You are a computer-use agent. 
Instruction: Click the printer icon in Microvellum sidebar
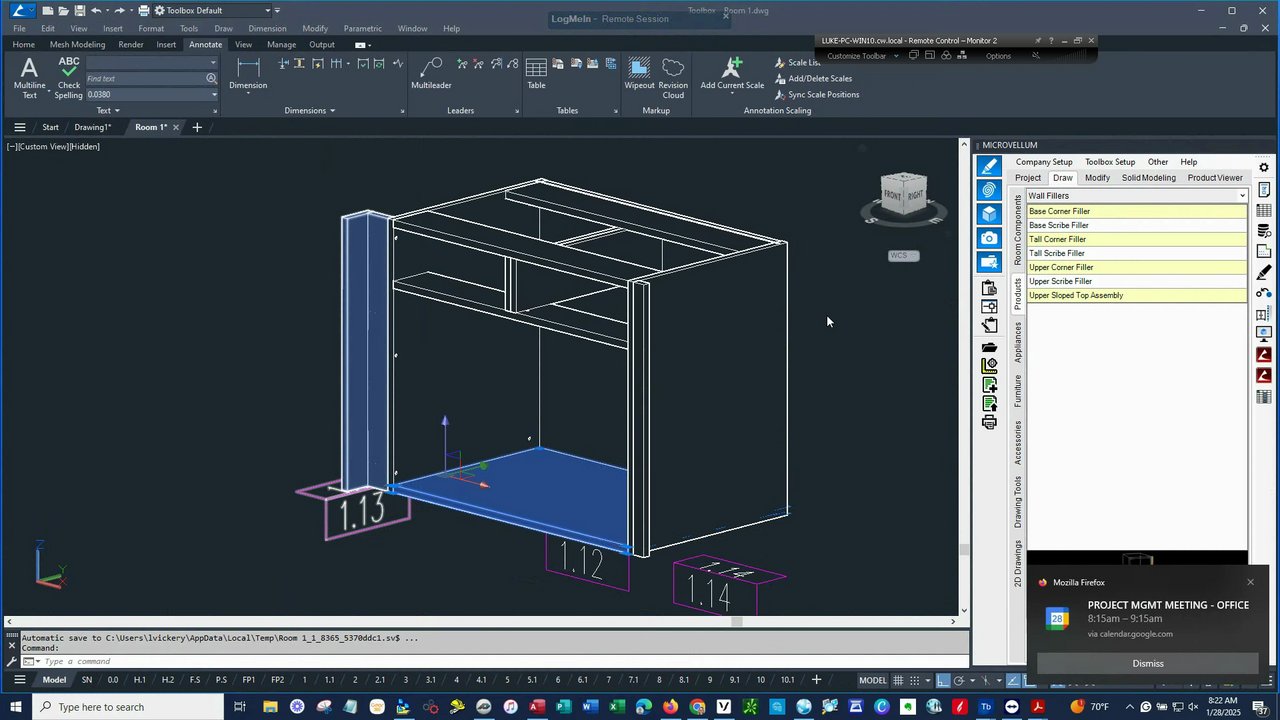(x=989, y=422)
